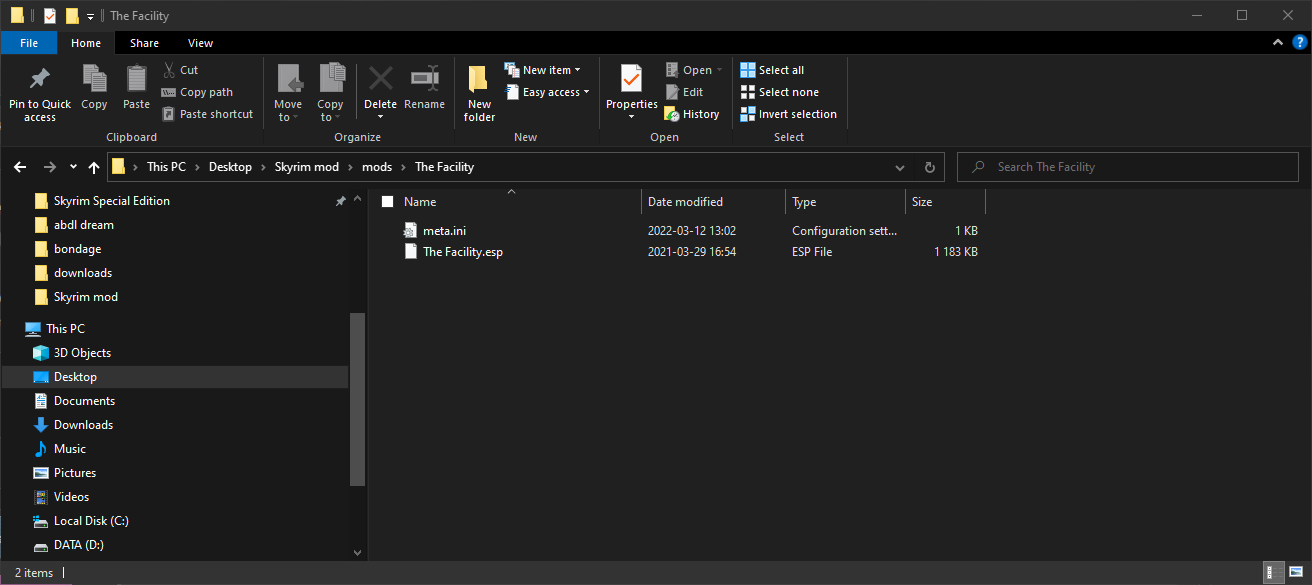Screen dimensions: 1312x585
Task: Click Paste shortcut command
Action: (207, 114)
